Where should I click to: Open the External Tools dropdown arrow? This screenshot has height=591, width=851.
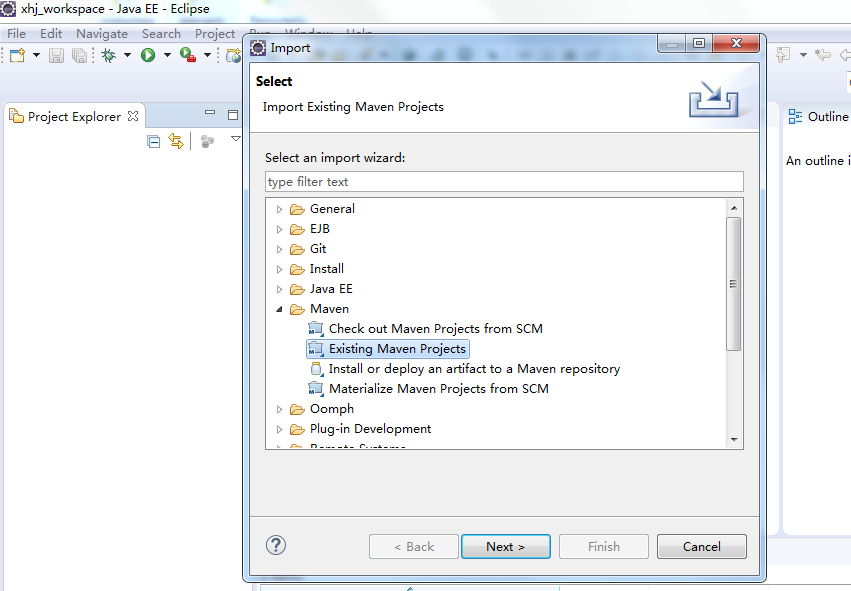point(207,55)
